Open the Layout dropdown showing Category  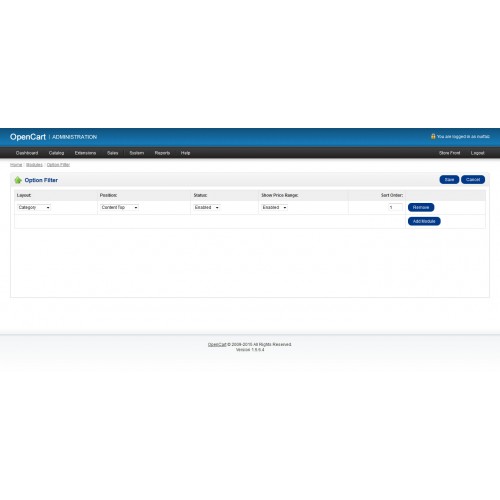(x=34, y=207)
